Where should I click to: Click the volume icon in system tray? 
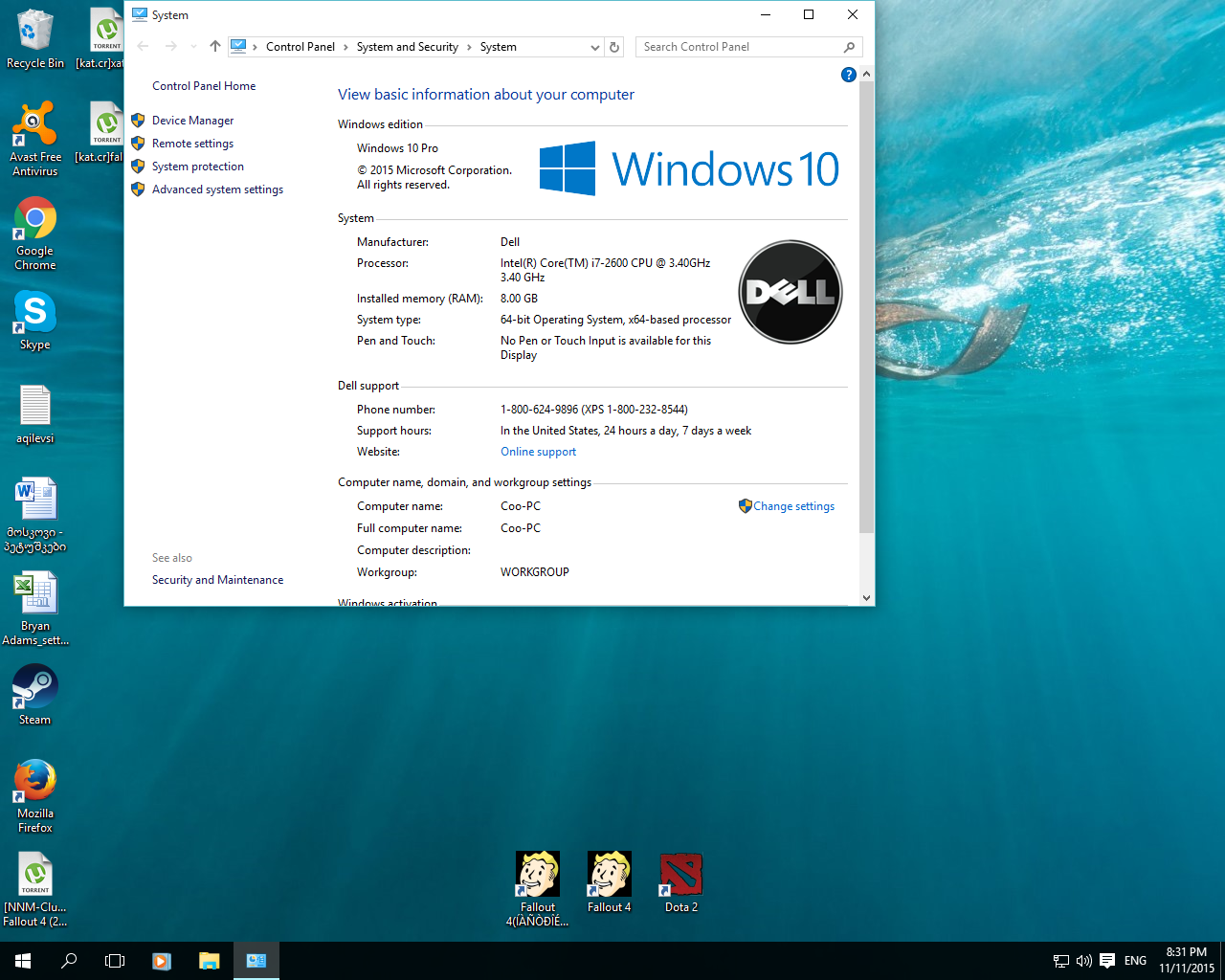(x=1083, y=961)
